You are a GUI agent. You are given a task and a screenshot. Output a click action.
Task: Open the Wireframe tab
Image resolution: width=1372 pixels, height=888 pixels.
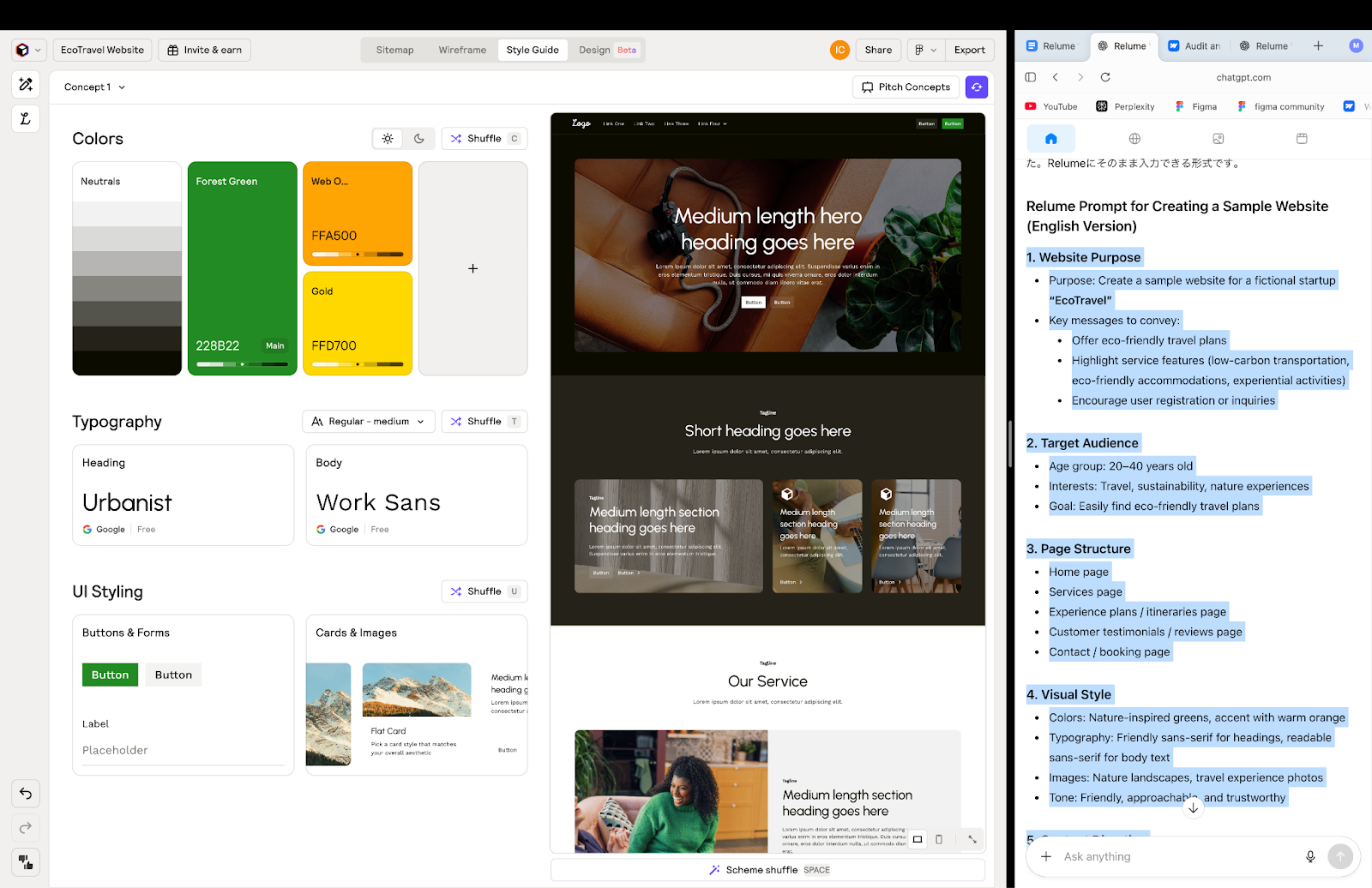462,50
